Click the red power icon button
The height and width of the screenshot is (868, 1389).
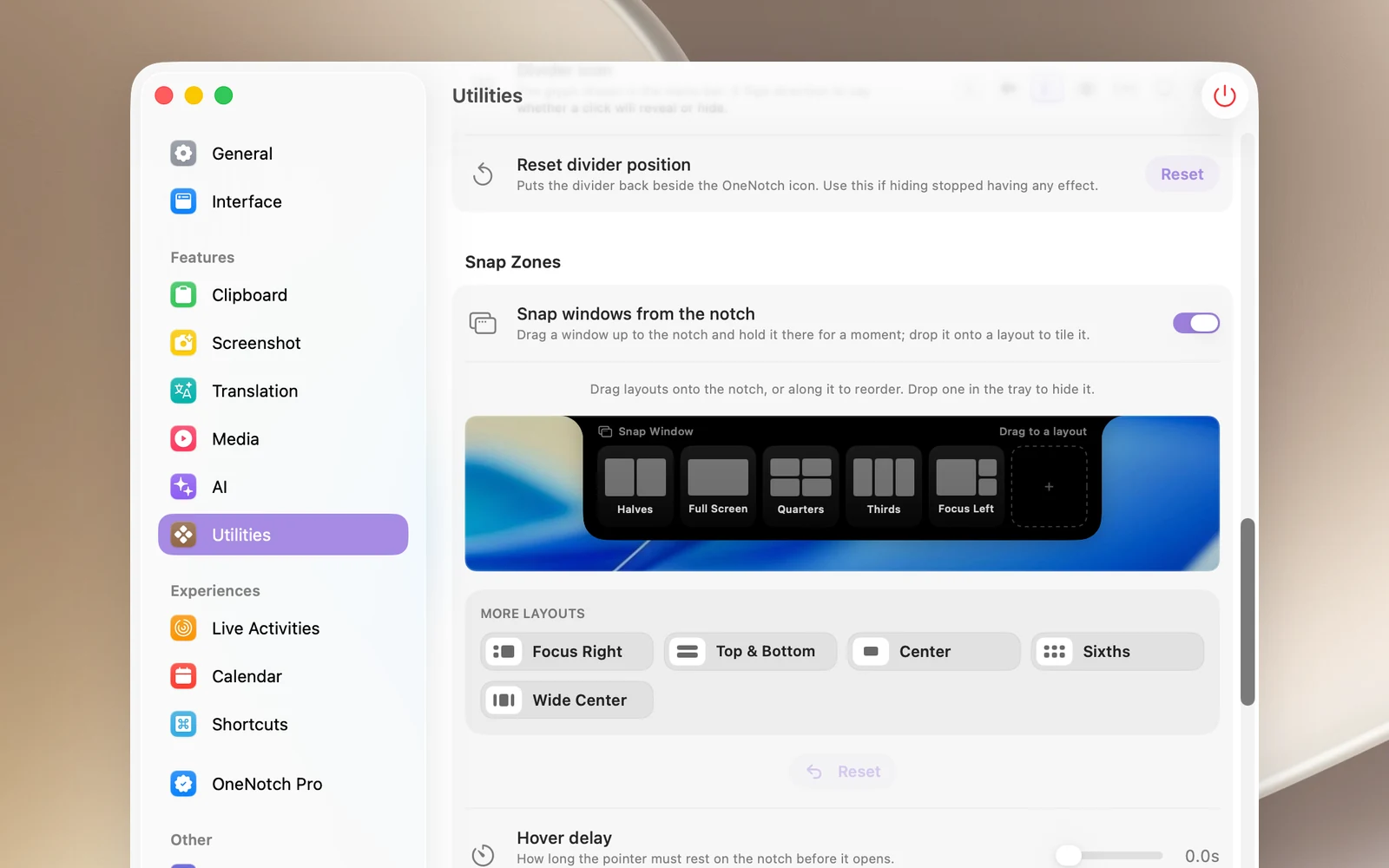pyautogui.click(x=1224, y=95)
